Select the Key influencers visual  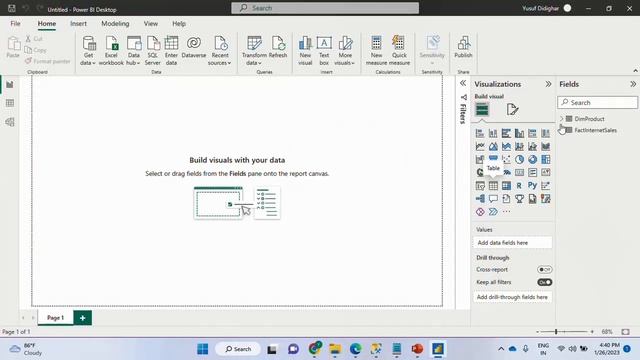coord(545,186)
